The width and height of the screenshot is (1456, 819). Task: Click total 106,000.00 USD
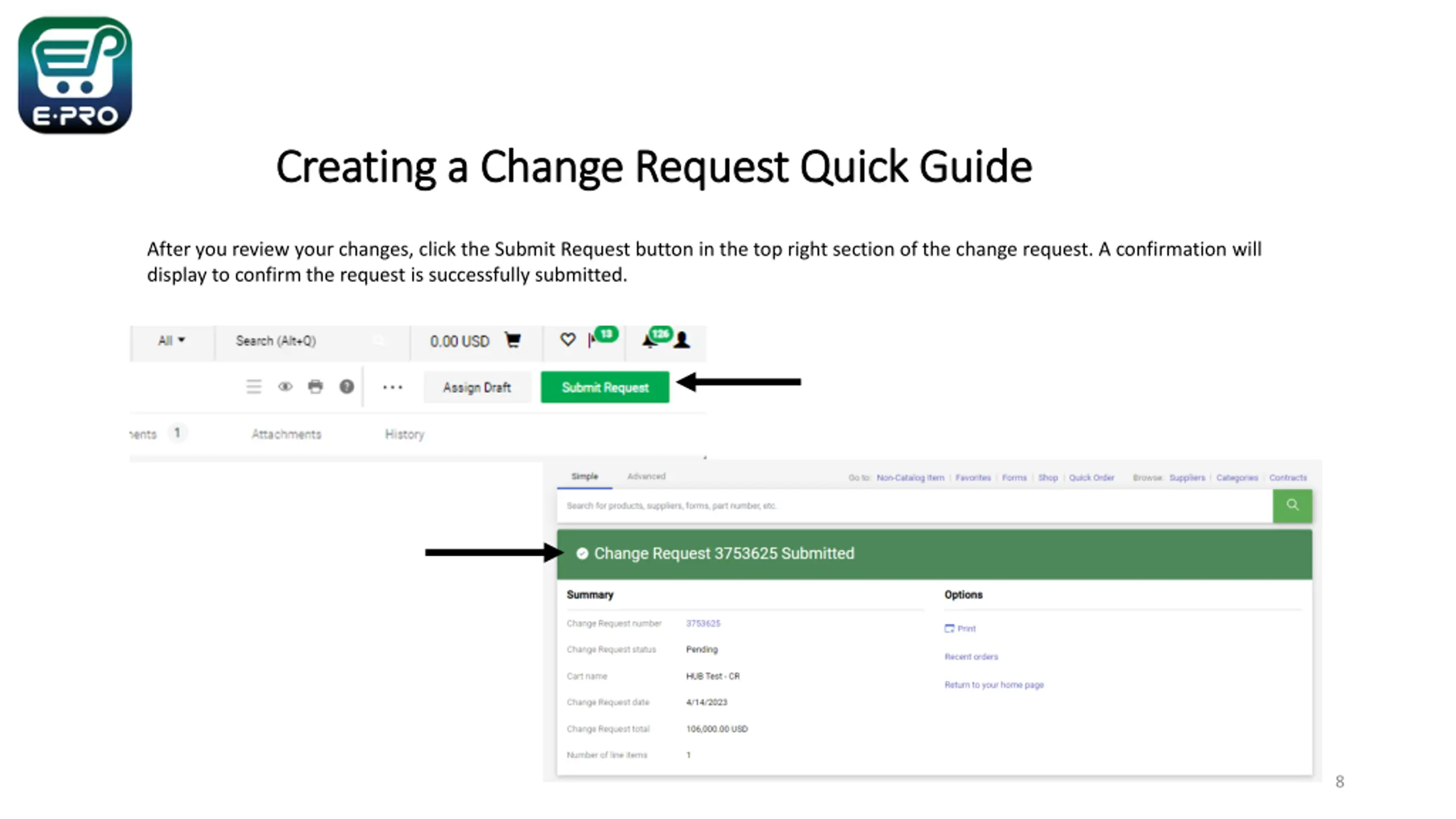[717, 729]
